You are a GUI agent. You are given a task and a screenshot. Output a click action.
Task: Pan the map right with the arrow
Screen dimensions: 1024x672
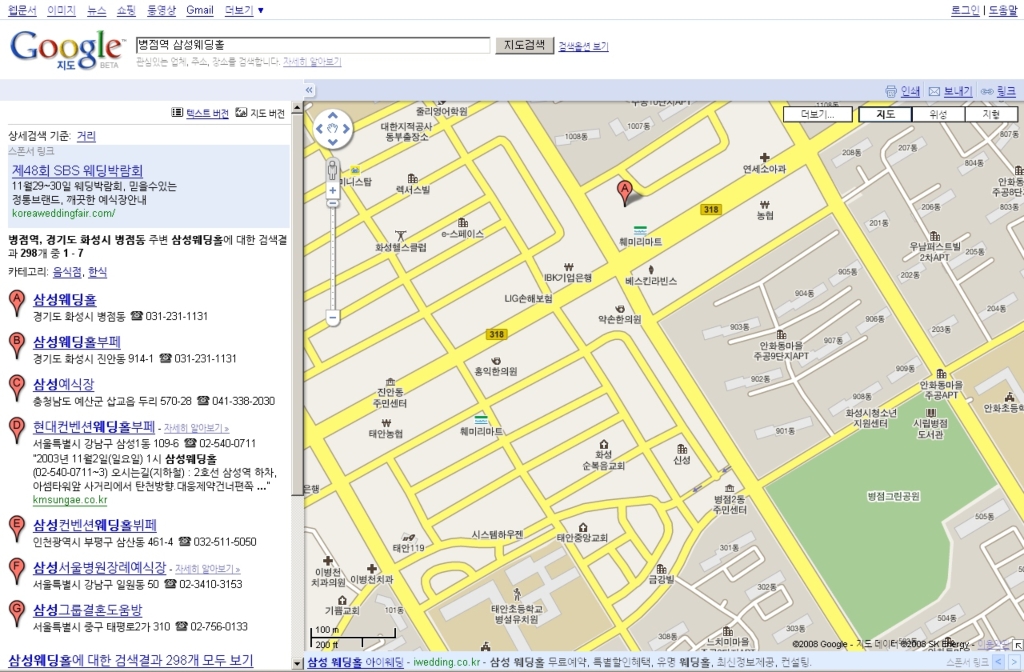coord(346,129)
